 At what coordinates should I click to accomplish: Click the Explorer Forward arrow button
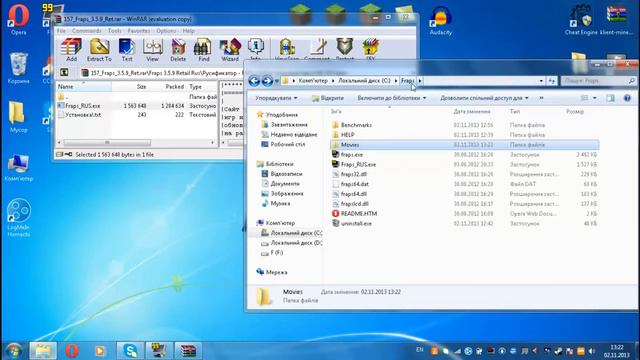pyautogui.click(x=267, y=81)
